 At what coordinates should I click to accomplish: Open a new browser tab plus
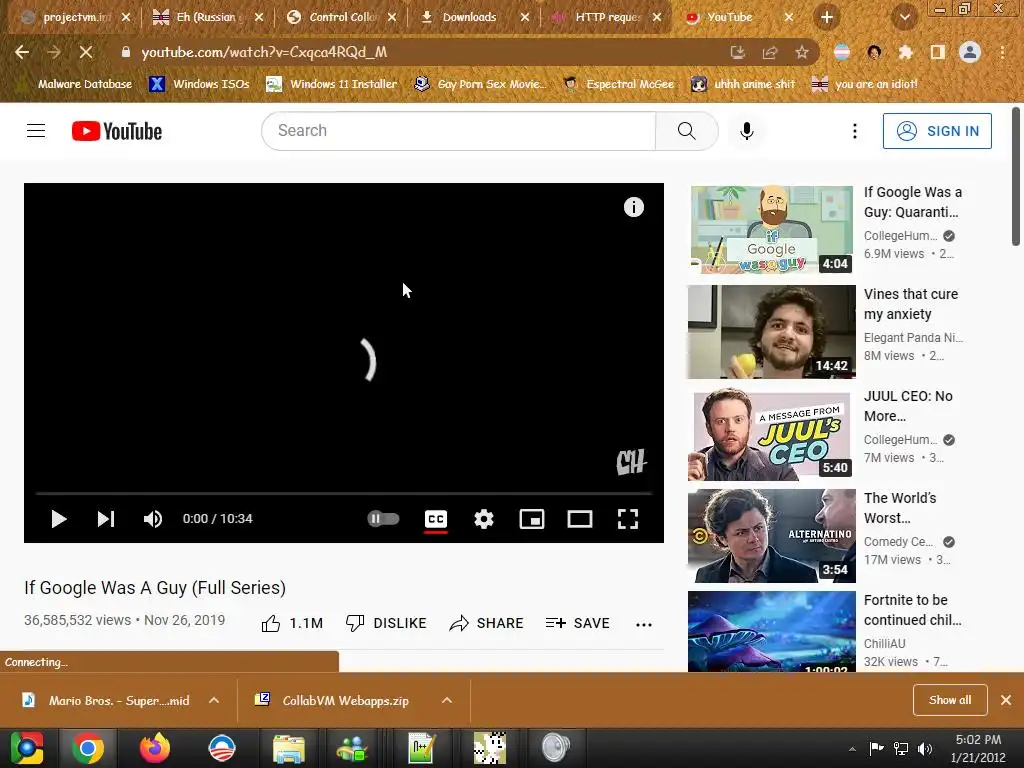827,17
